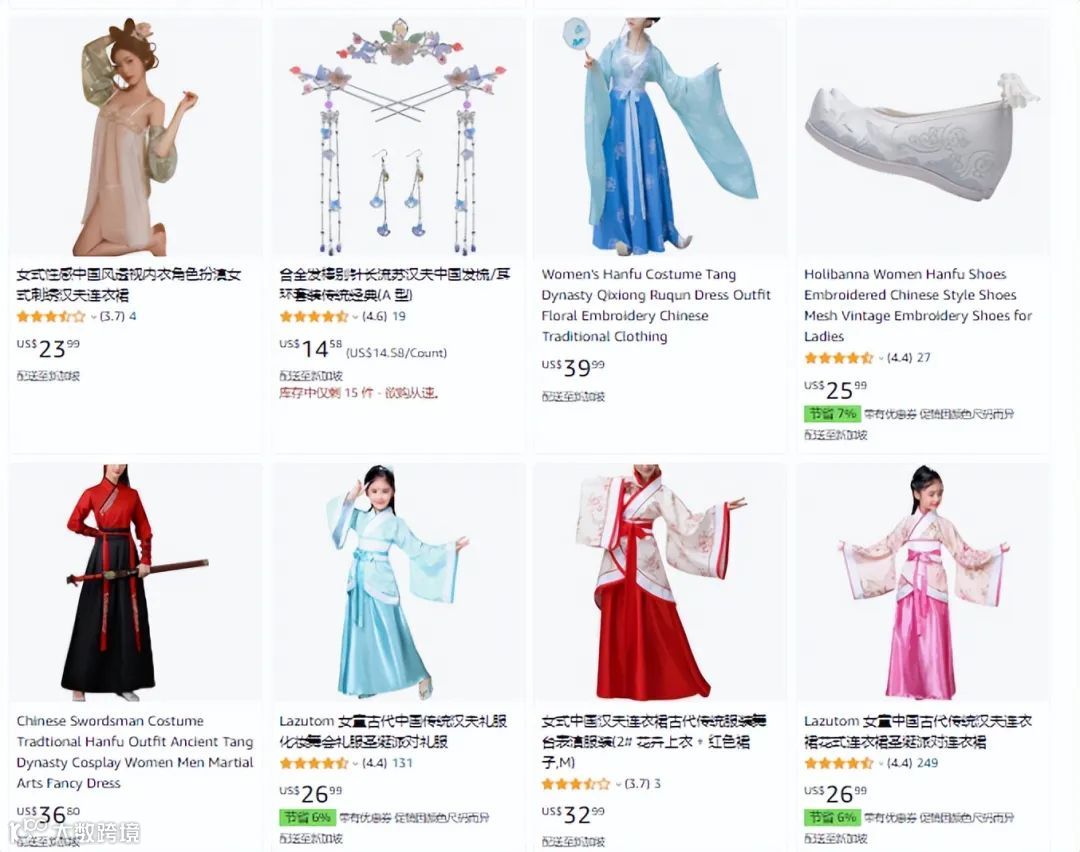Open the red and black swordsman costume image
Image resolution: width=1080 pixels, height=852 pixels.
click(135, 583)
